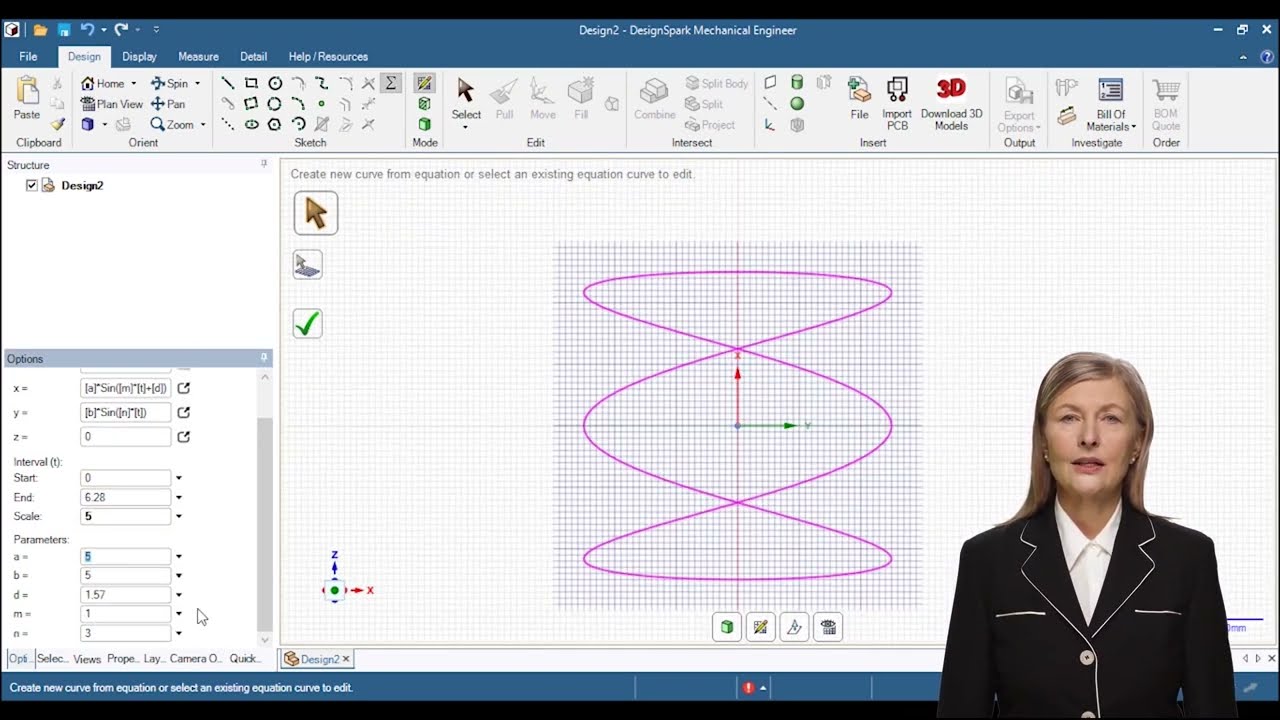1280x720 pixels.
Task: Click the Save icon in title bar
Action: coord(64,30)
